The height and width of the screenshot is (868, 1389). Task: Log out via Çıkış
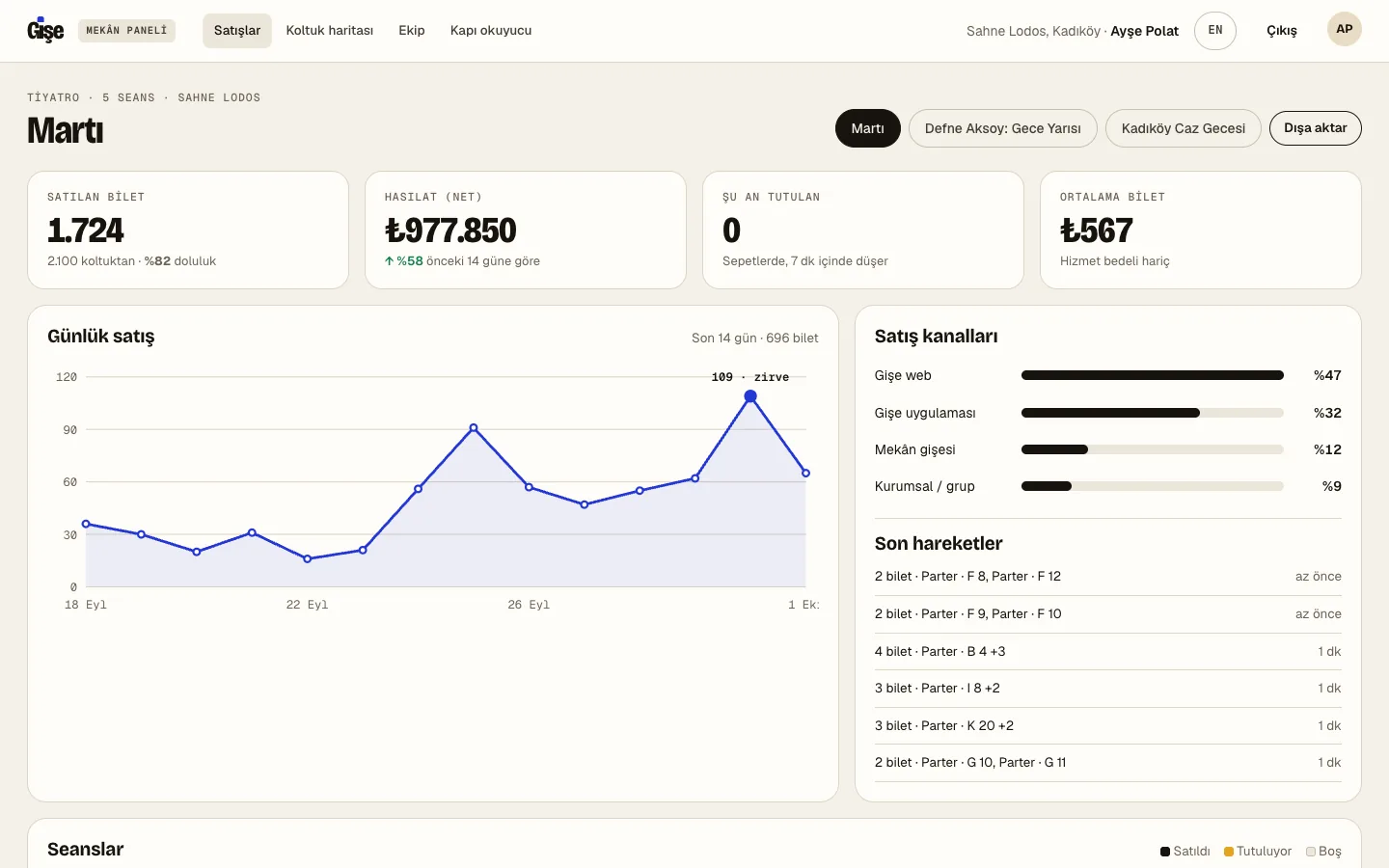click(1281, 31)
